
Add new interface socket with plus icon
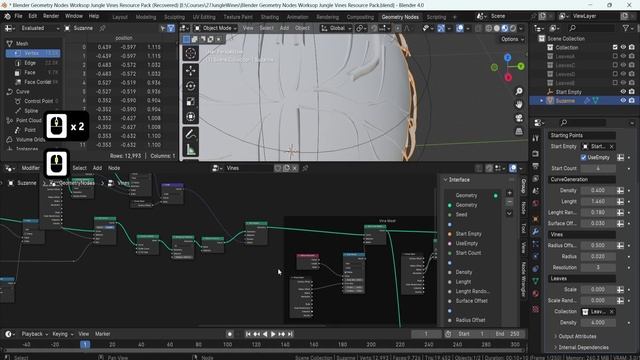tap(509, 193)
